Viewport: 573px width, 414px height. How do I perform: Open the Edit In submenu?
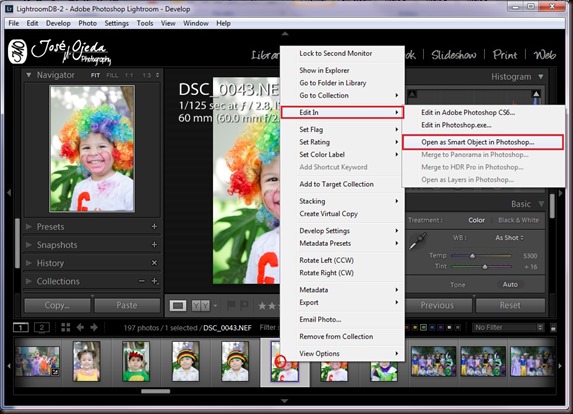(342, 113)
